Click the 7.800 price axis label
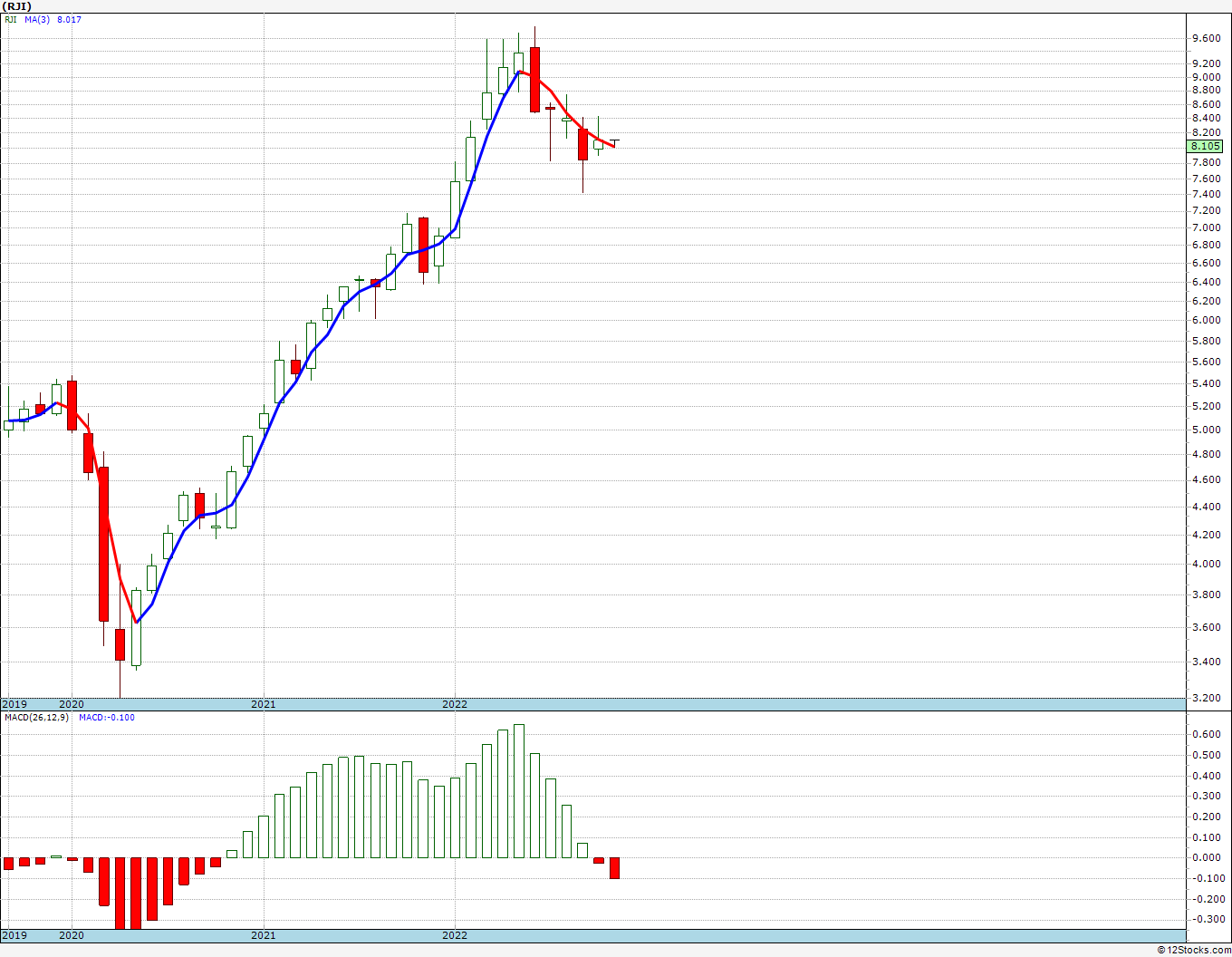Screen dimensions: 1232x957 pyautogui.click(x=1206, y=163)
